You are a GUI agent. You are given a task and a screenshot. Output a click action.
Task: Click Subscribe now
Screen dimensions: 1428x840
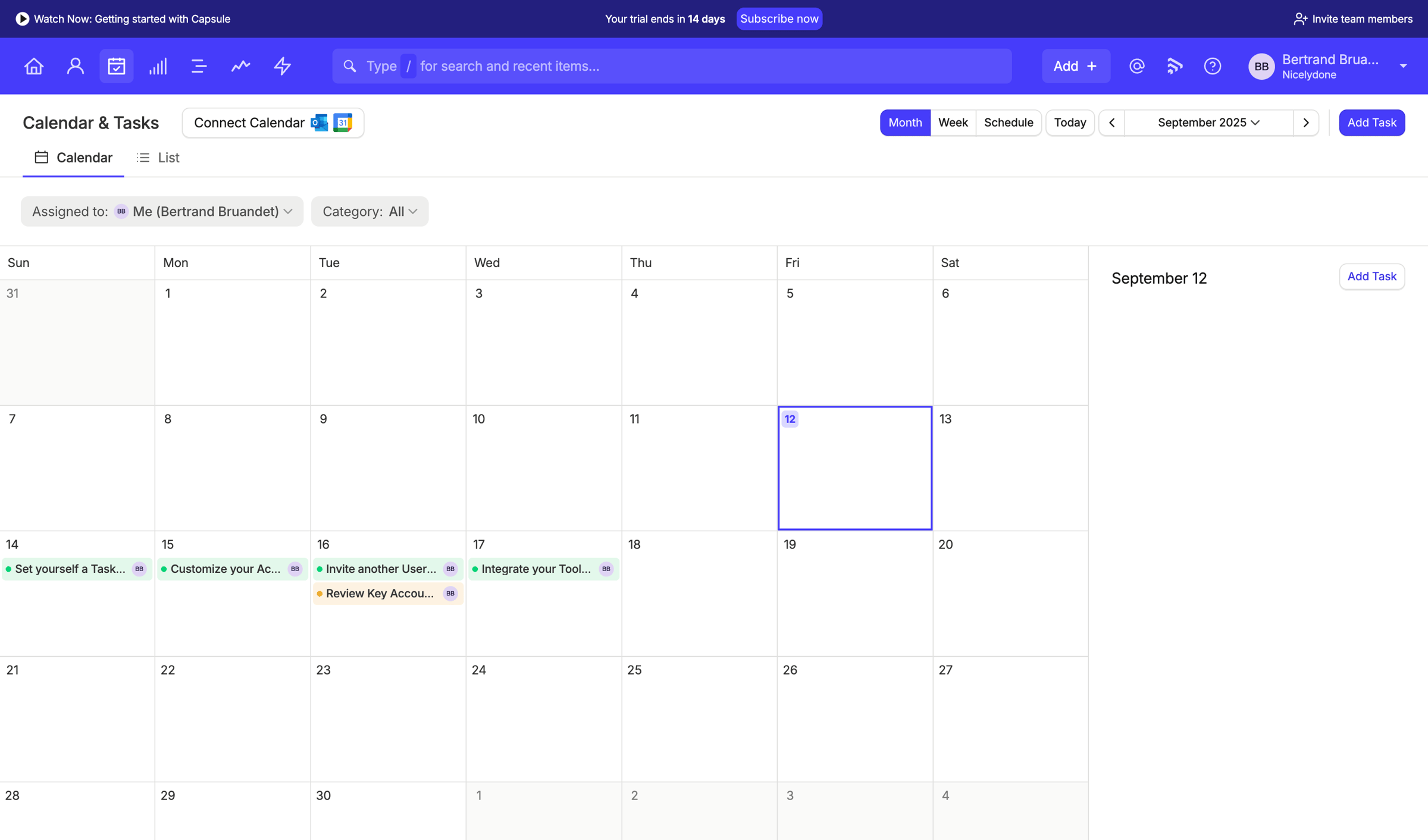(x=779, y=19)
